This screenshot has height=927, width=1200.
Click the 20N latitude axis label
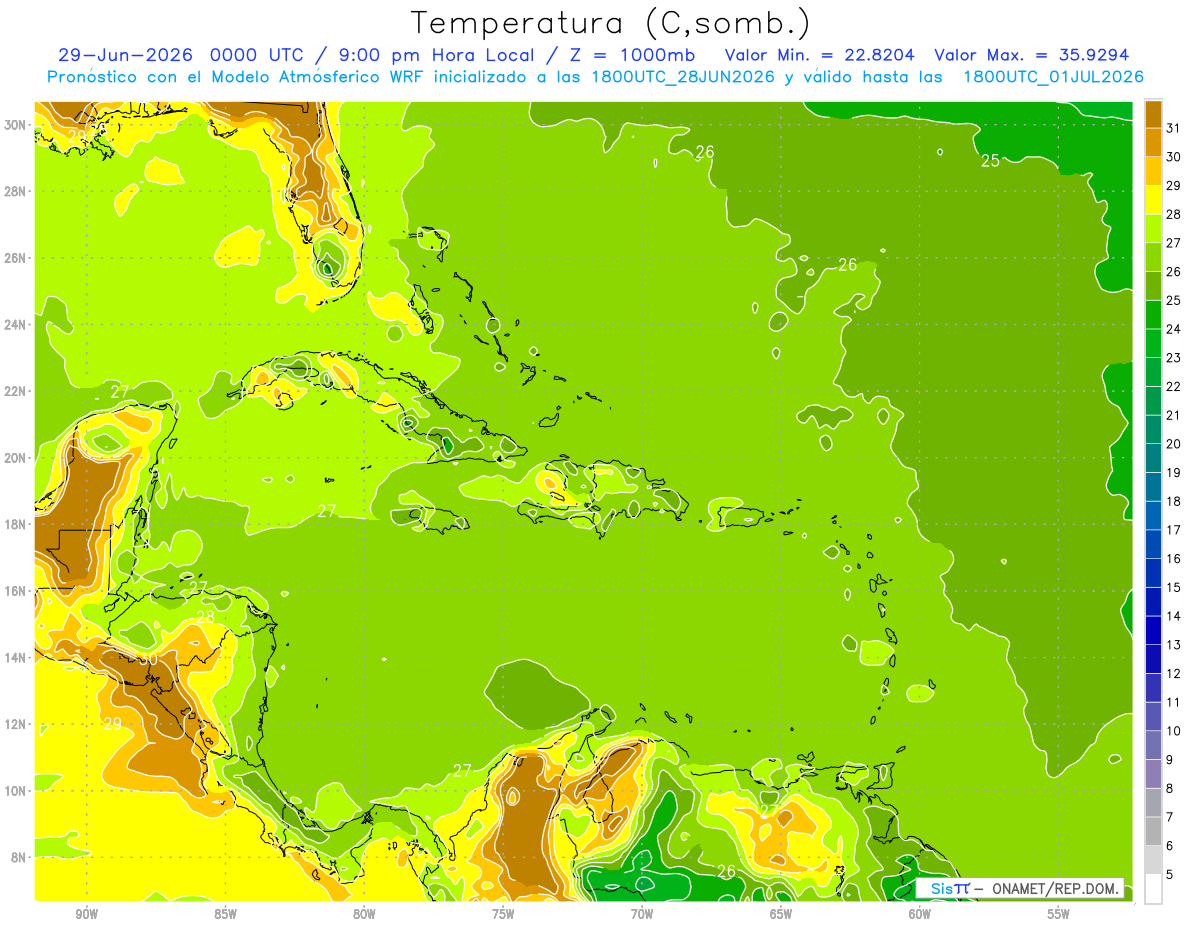[16, 458]
